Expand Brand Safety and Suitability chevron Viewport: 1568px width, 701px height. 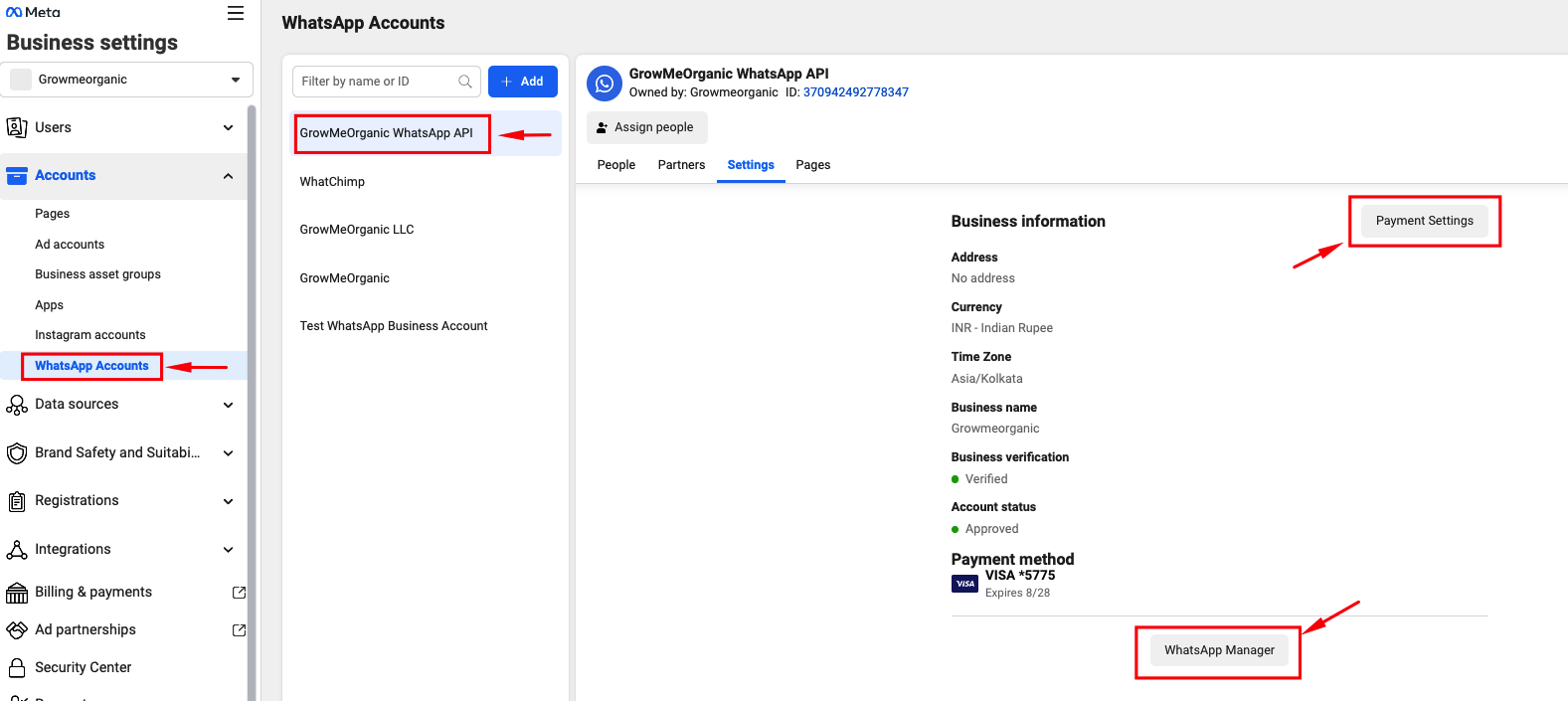(x=229, y=453)
